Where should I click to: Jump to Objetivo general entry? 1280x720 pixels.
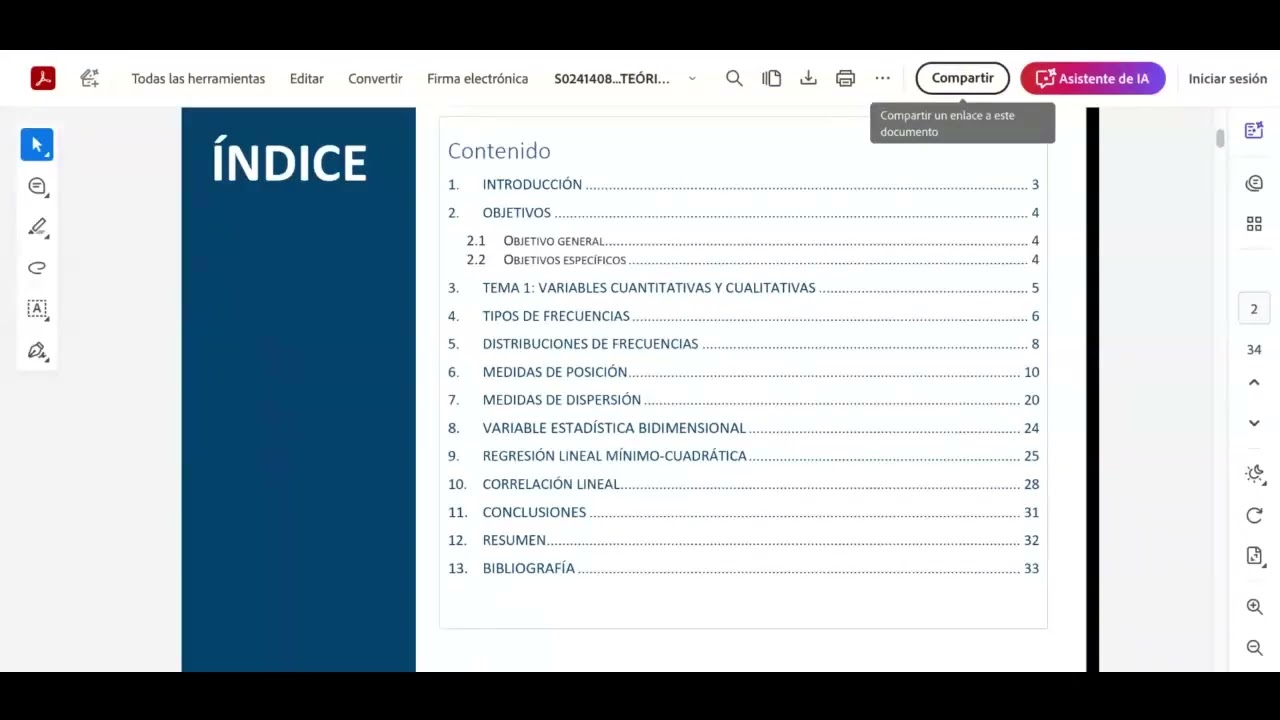752,240
